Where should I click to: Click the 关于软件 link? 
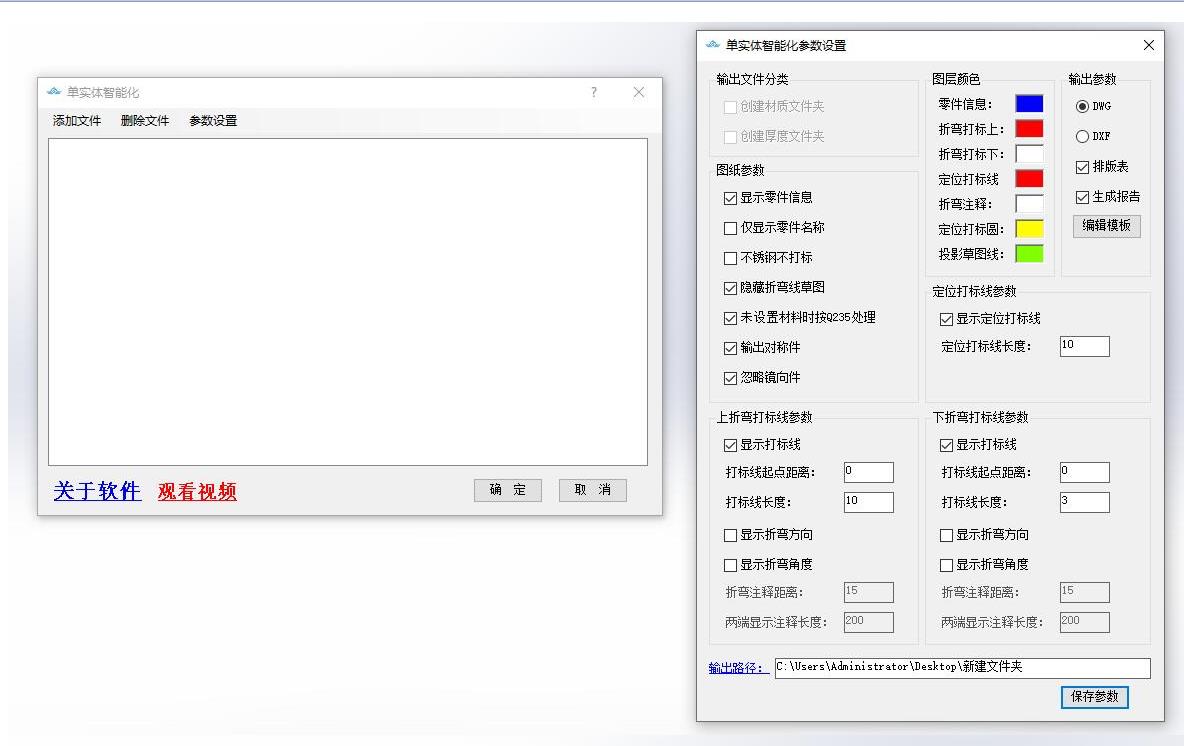coord(97,491)
